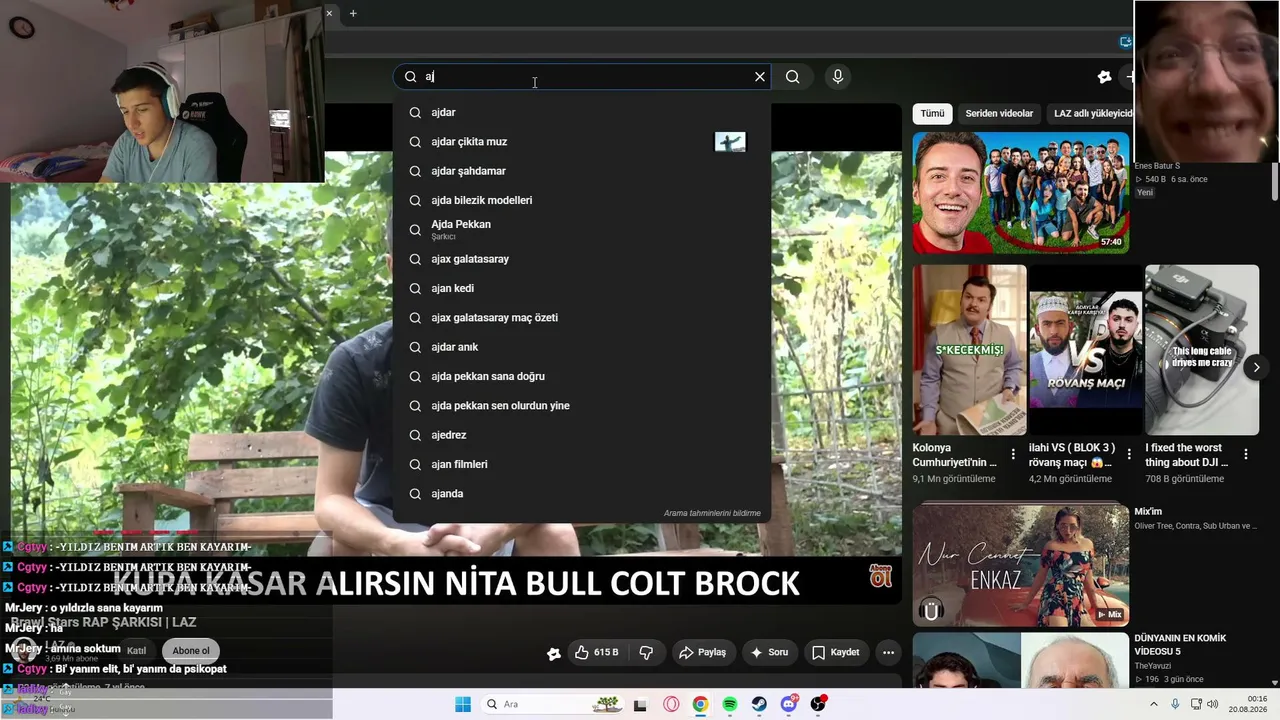Save the video with Kaydet
Screen dimensions: 1280x720
(835, 653)
